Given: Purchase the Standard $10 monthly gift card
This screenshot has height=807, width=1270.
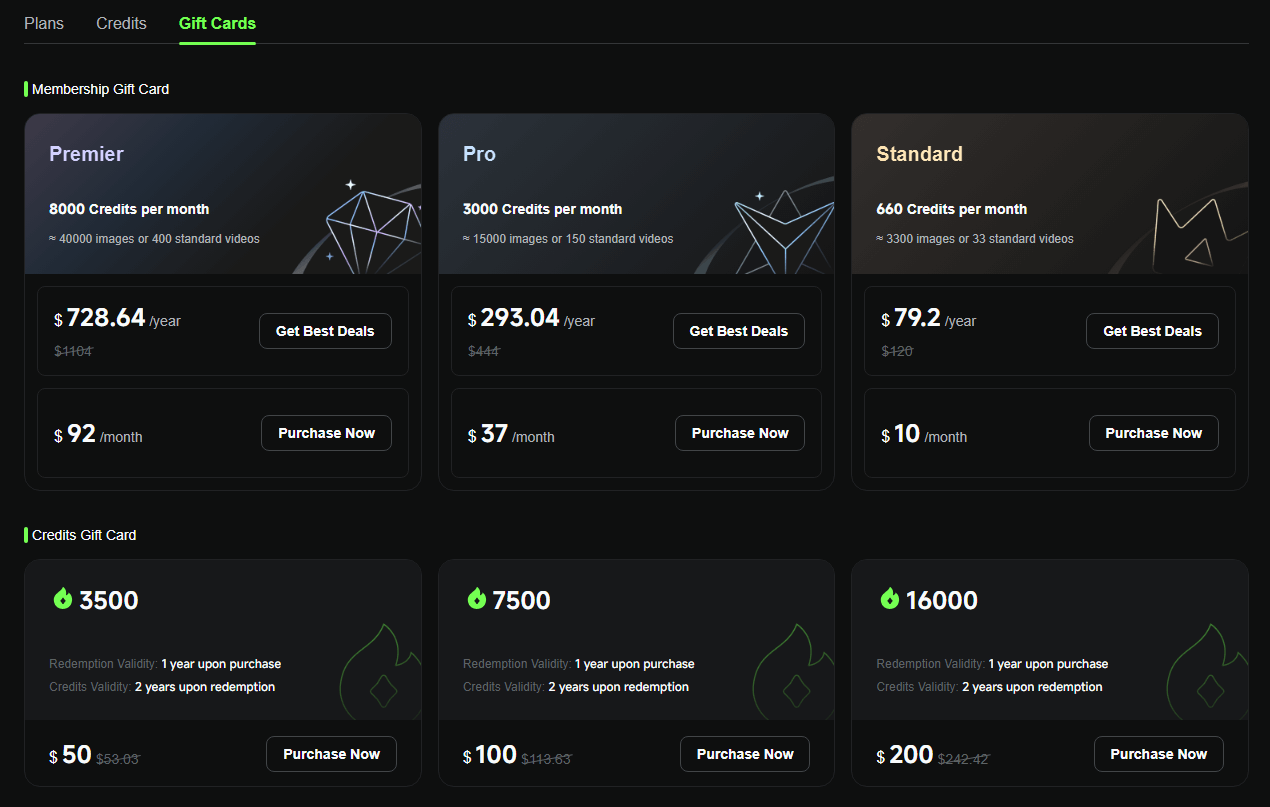Looking at the screenshot, I should (1153, 433).
